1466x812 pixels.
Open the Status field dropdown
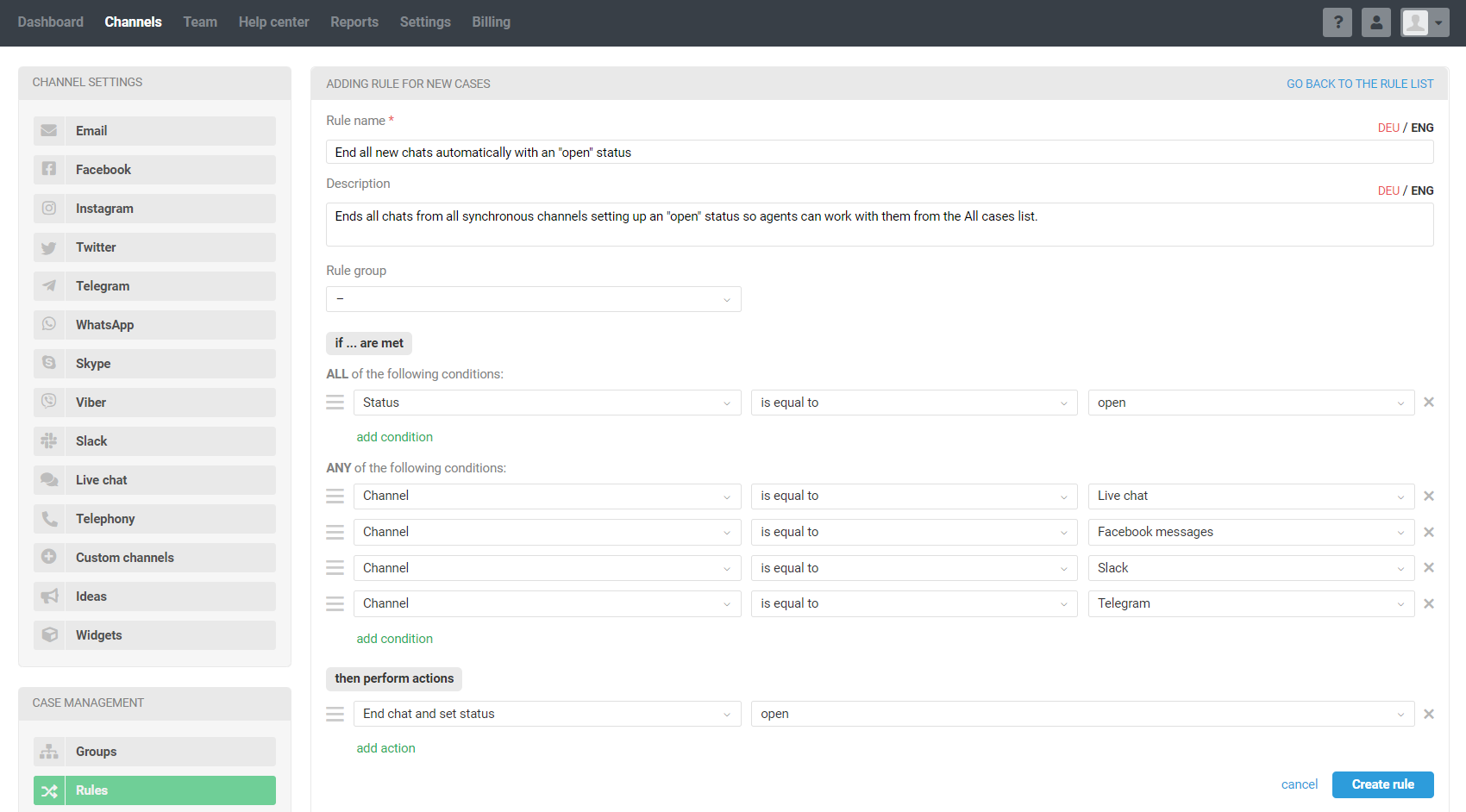point(548,403)
